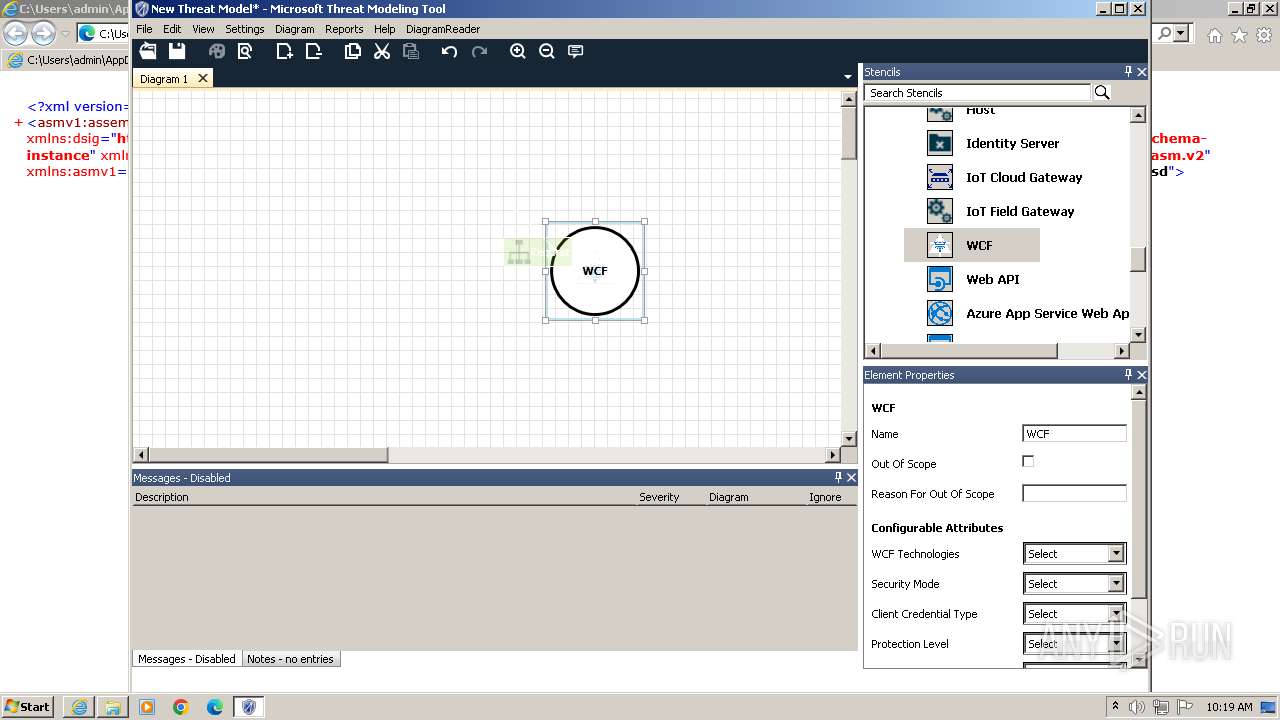Pin the Messages panel
Viewport: 1280px width, 720px height.
[x=838, y=478]
